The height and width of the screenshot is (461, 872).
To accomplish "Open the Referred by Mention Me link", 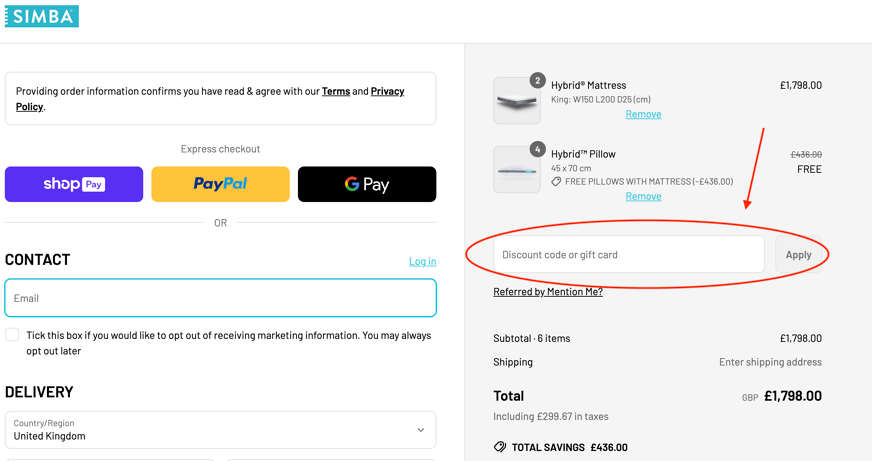I will click(x=548, y=292).
